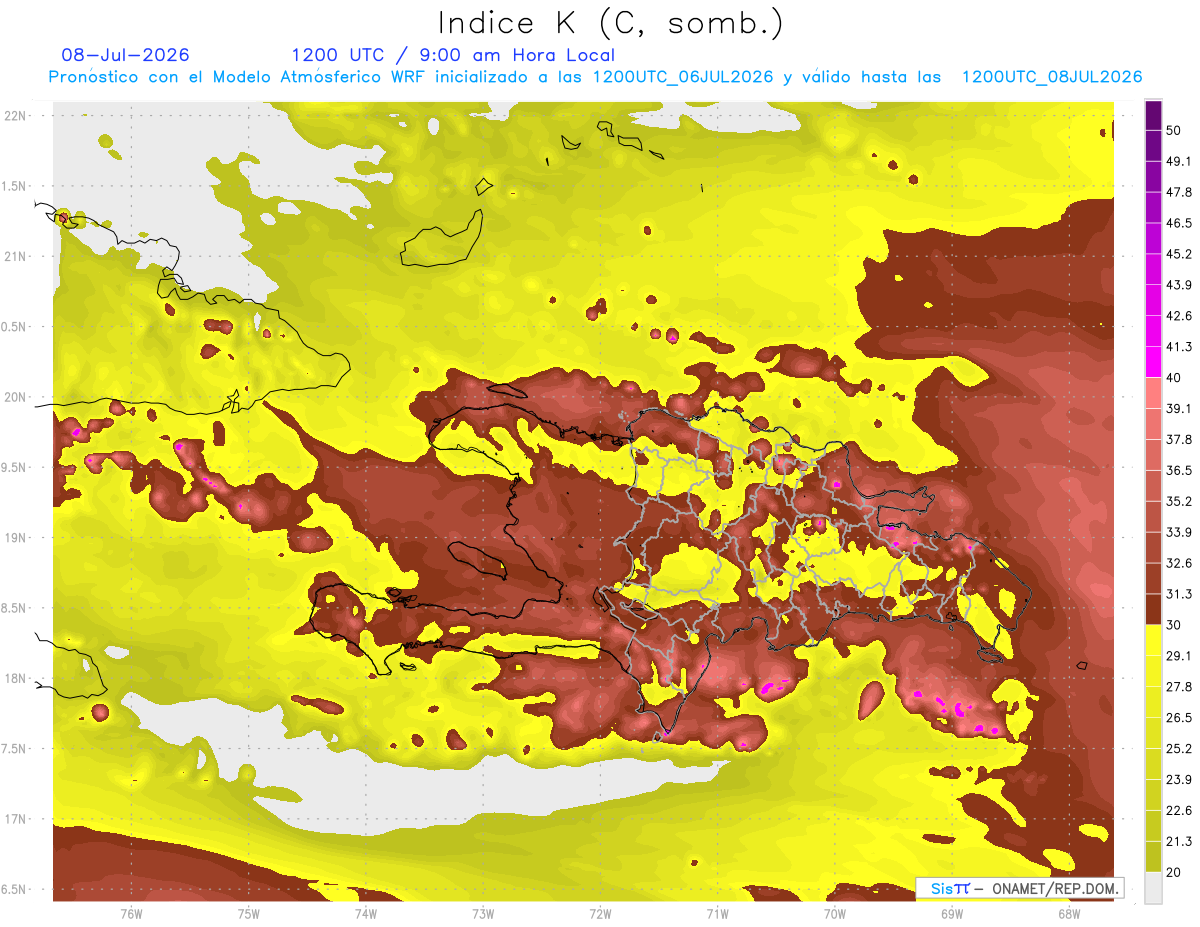Click the '0.5N' latitude label
This screenshot has height=927, width=1200.
pos(15,327)
